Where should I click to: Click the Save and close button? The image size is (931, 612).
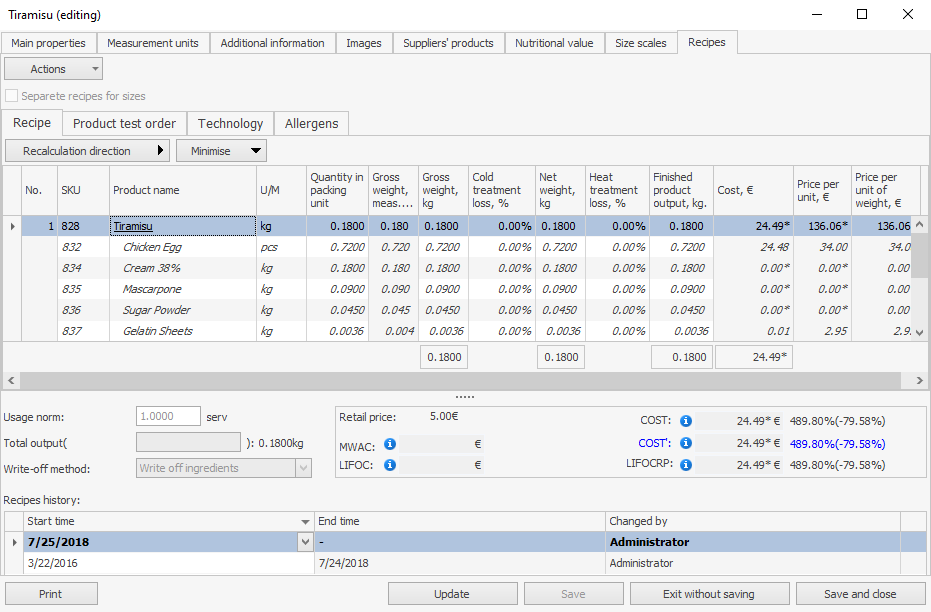coord(860,594)
